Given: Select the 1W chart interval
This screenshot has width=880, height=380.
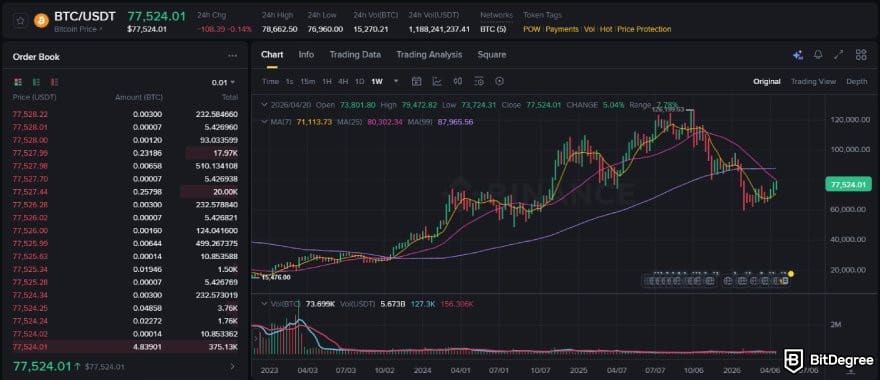Looking at the screenshot, I should 377,81.
